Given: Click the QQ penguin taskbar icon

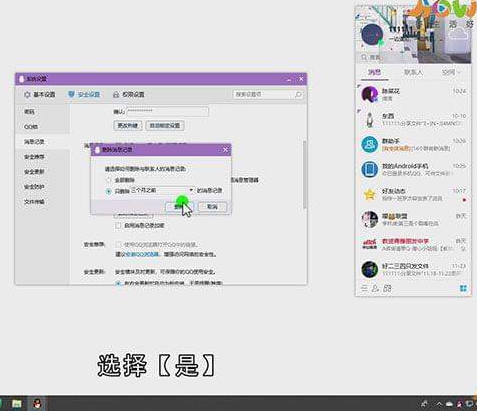Looking at the screenshot, I should point(38,404).
